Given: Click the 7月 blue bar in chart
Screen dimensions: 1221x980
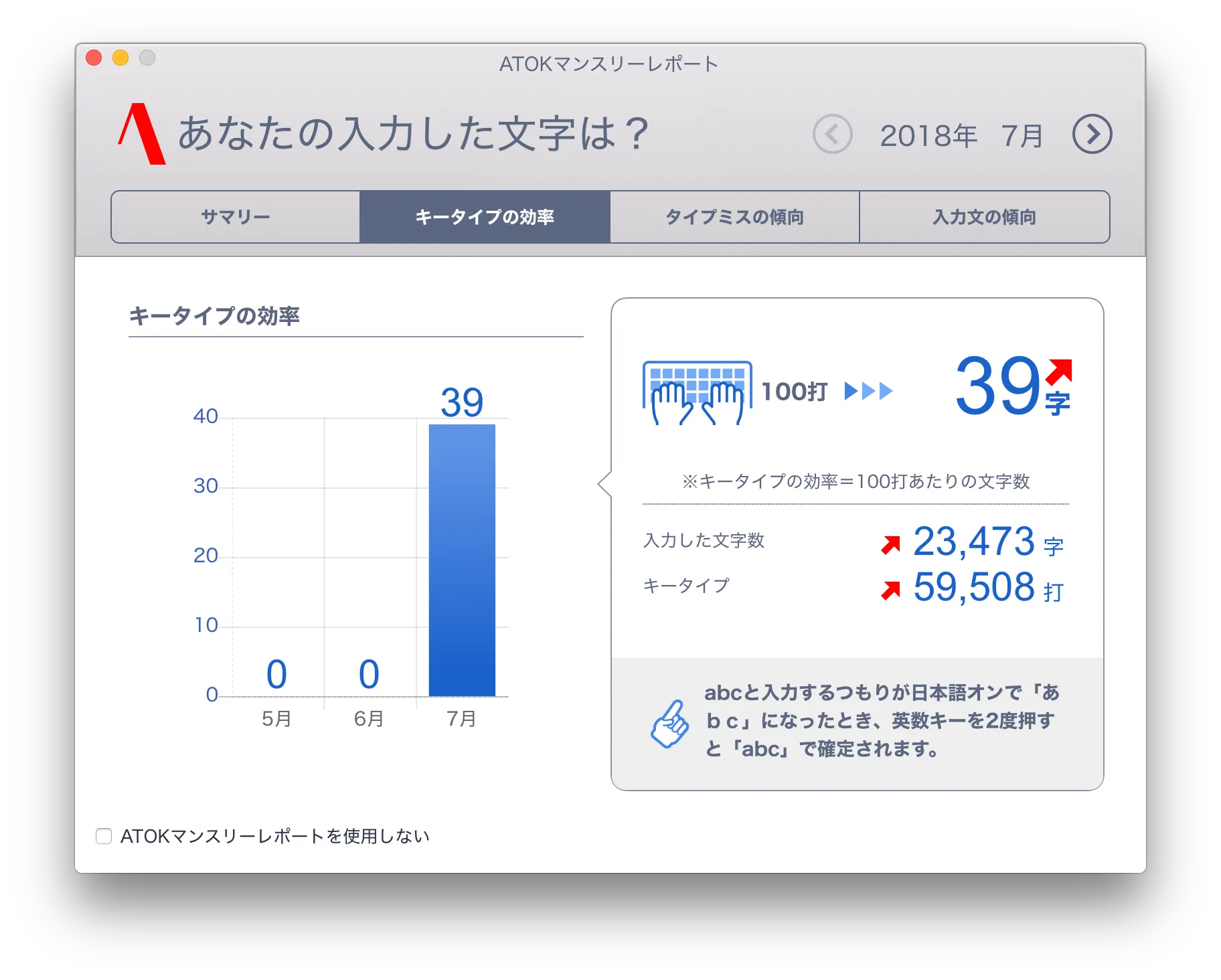Looking at the screenshot, I should click(462, 560).
